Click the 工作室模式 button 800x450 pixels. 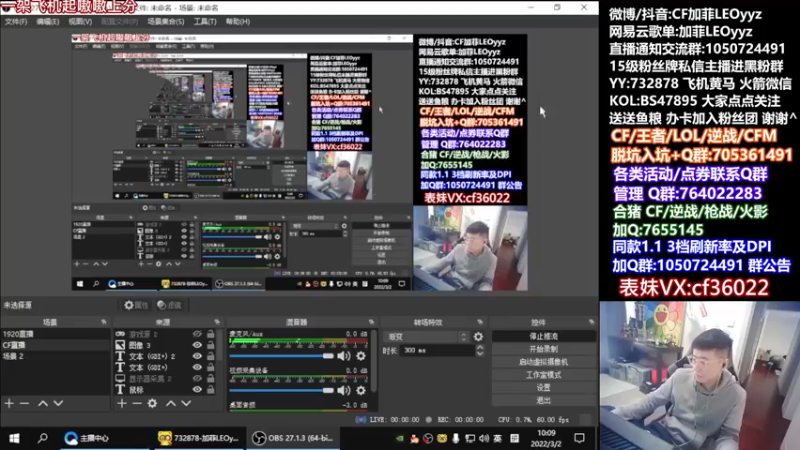point(543,374)
